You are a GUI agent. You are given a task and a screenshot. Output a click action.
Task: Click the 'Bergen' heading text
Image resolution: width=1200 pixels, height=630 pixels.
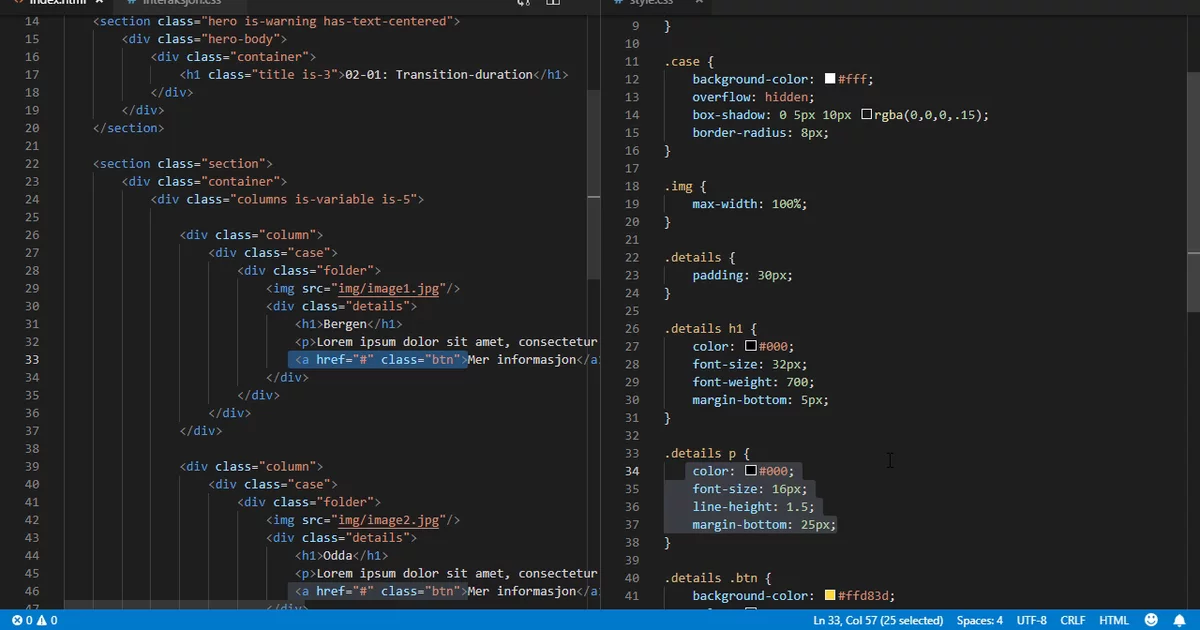(345, 324)
